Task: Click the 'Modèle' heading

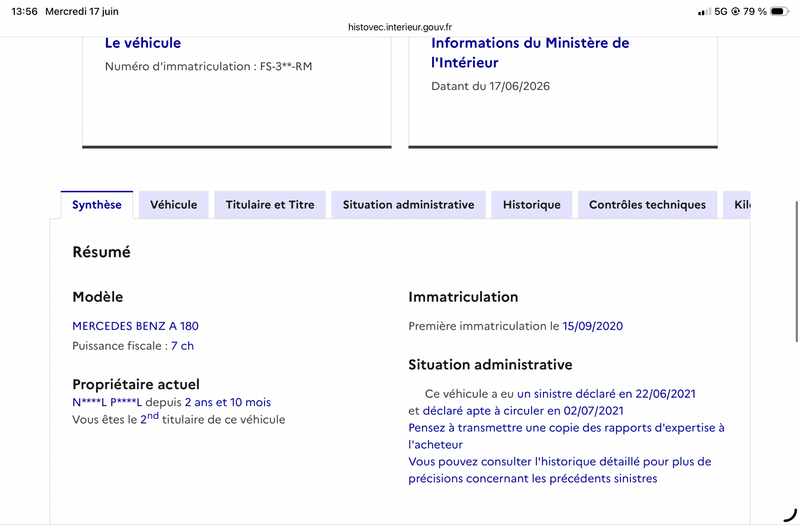Action: [97, 297]
